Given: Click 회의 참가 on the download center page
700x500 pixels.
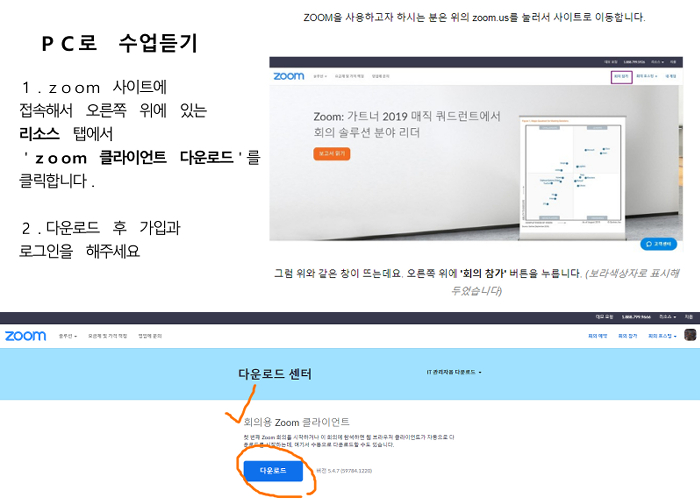Looking at the screenshot, I should pyautogui.click(x=628, y=336).
